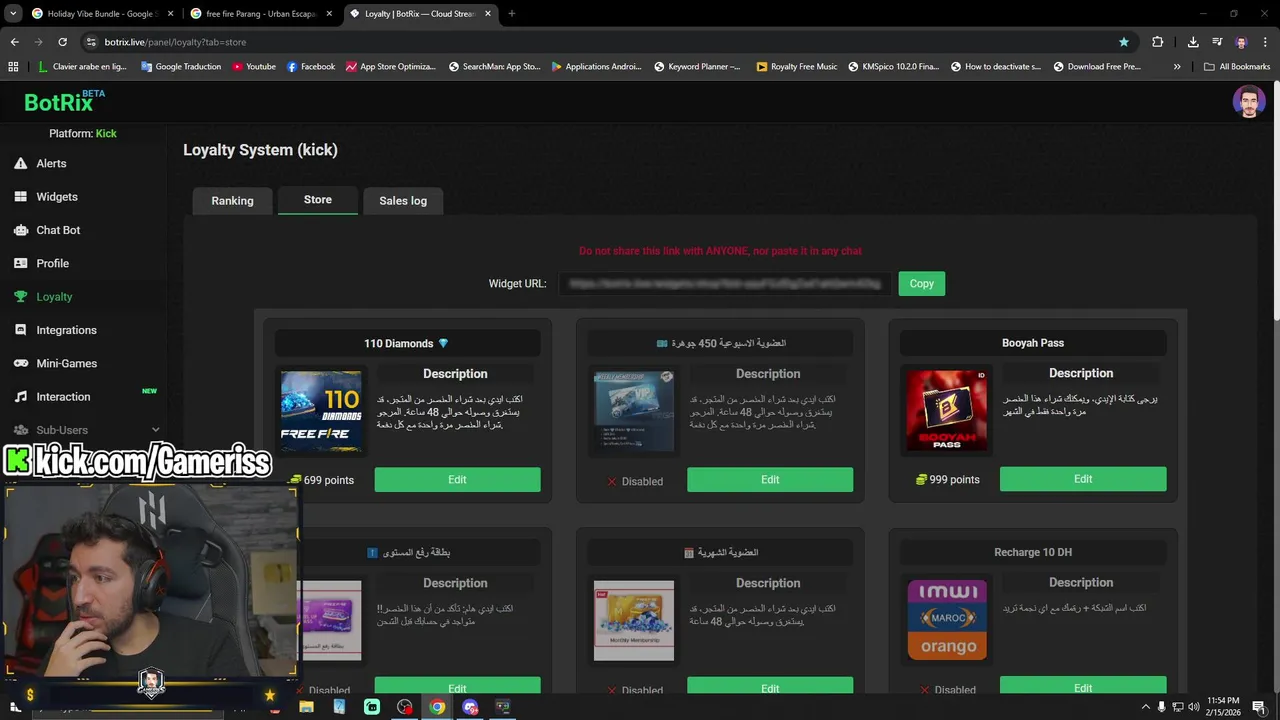Edit the العضوية الاسبوعية 450 جوهرة item
1280x720 pixels.
pos(770,480)
